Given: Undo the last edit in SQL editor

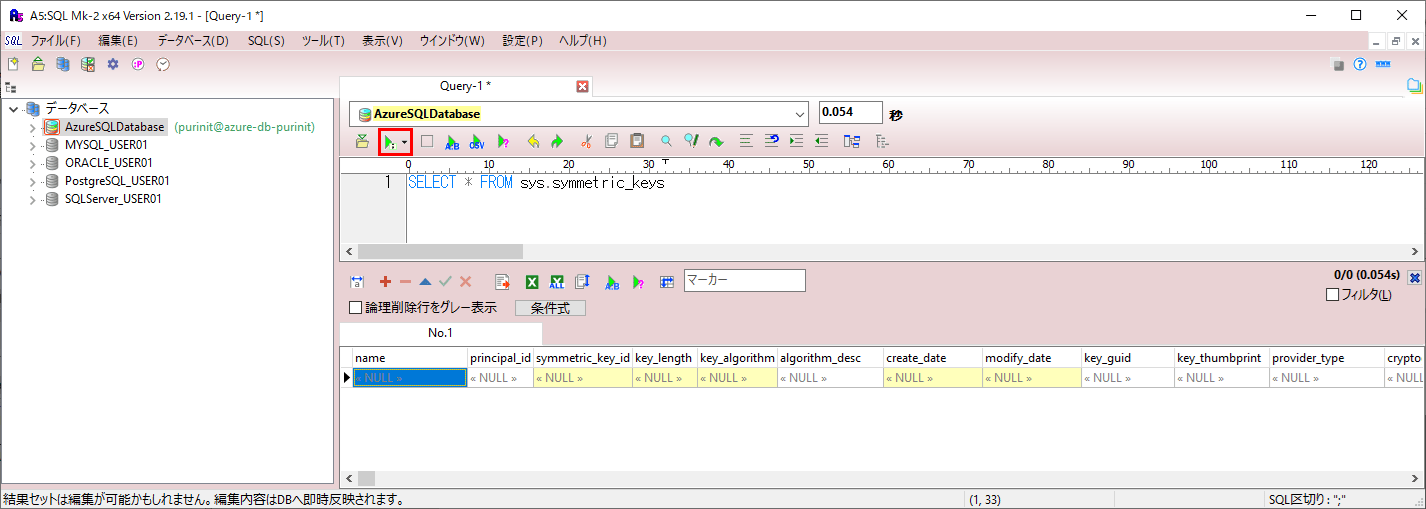Looking at the screenshot, I should [533, 142].
